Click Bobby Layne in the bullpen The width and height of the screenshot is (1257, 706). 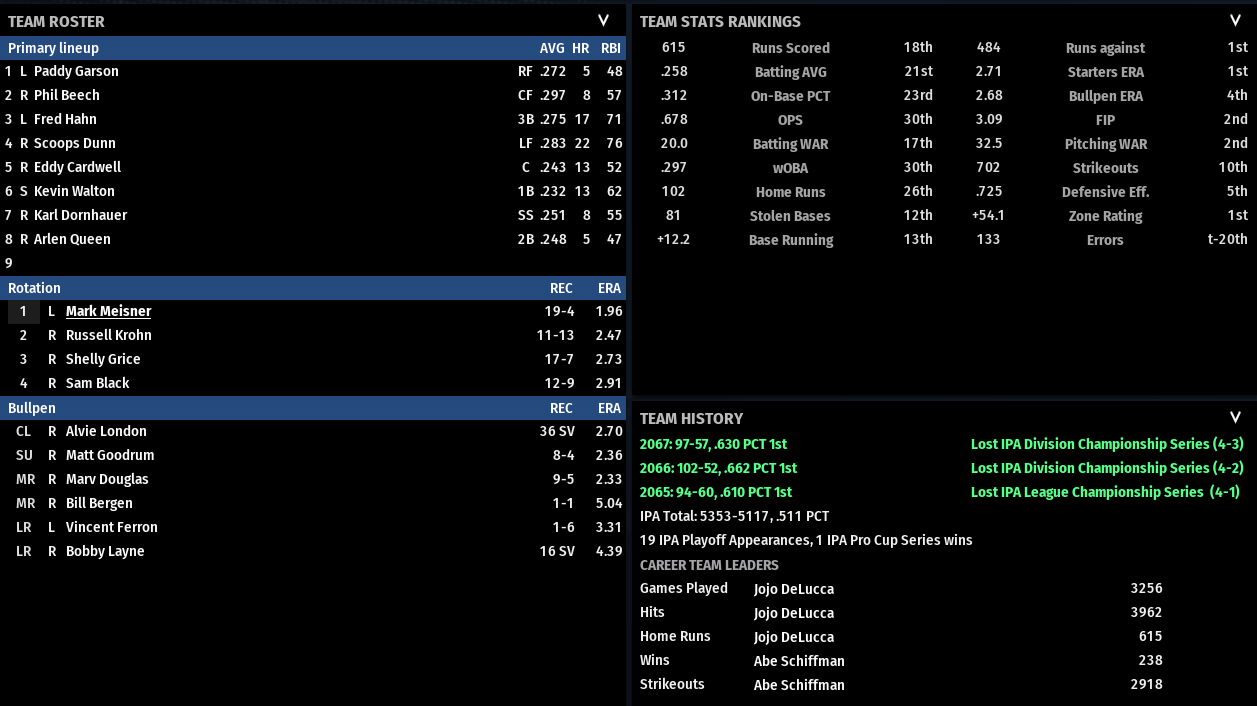tap(105, 551)
